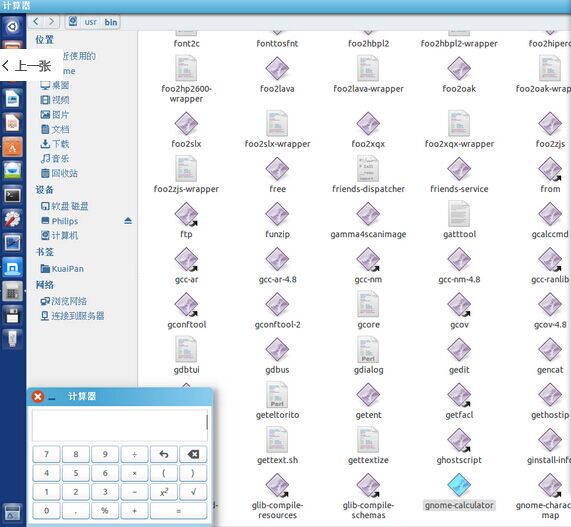571x527 pixels.
Task: Click the gcc-ar link icon
Action: [x=186, y=259]
